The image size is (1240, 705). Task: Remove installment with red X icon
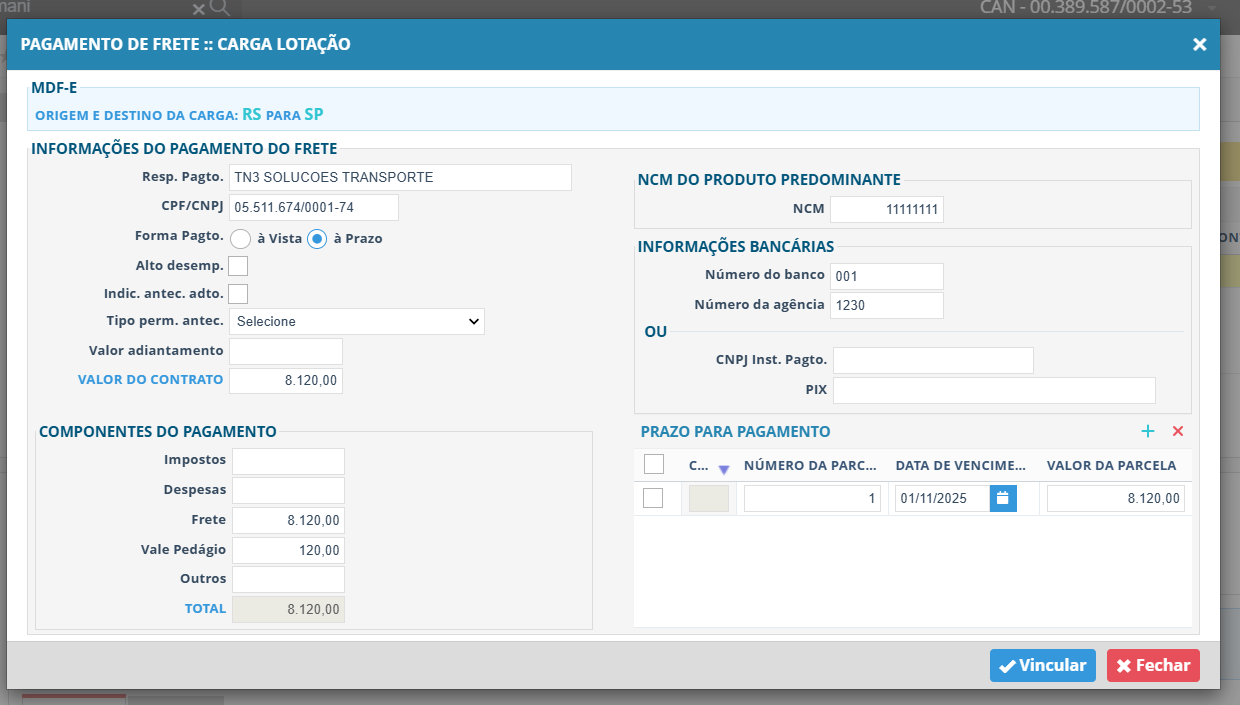(1178, 431)
